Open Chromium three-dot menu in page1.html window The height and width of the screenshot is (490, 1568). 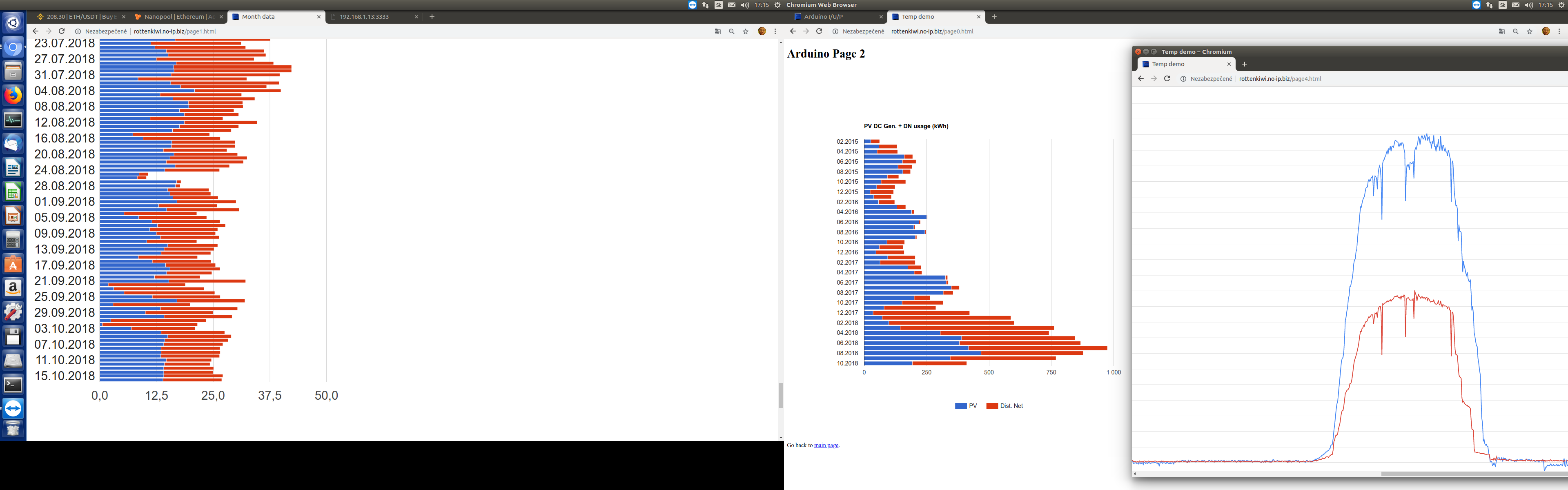click(x=775, y=31)
